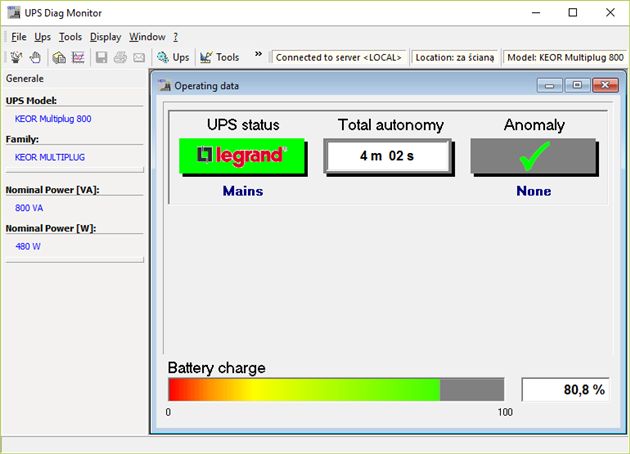
Task: Open the File menu
Action: [18, 37]
